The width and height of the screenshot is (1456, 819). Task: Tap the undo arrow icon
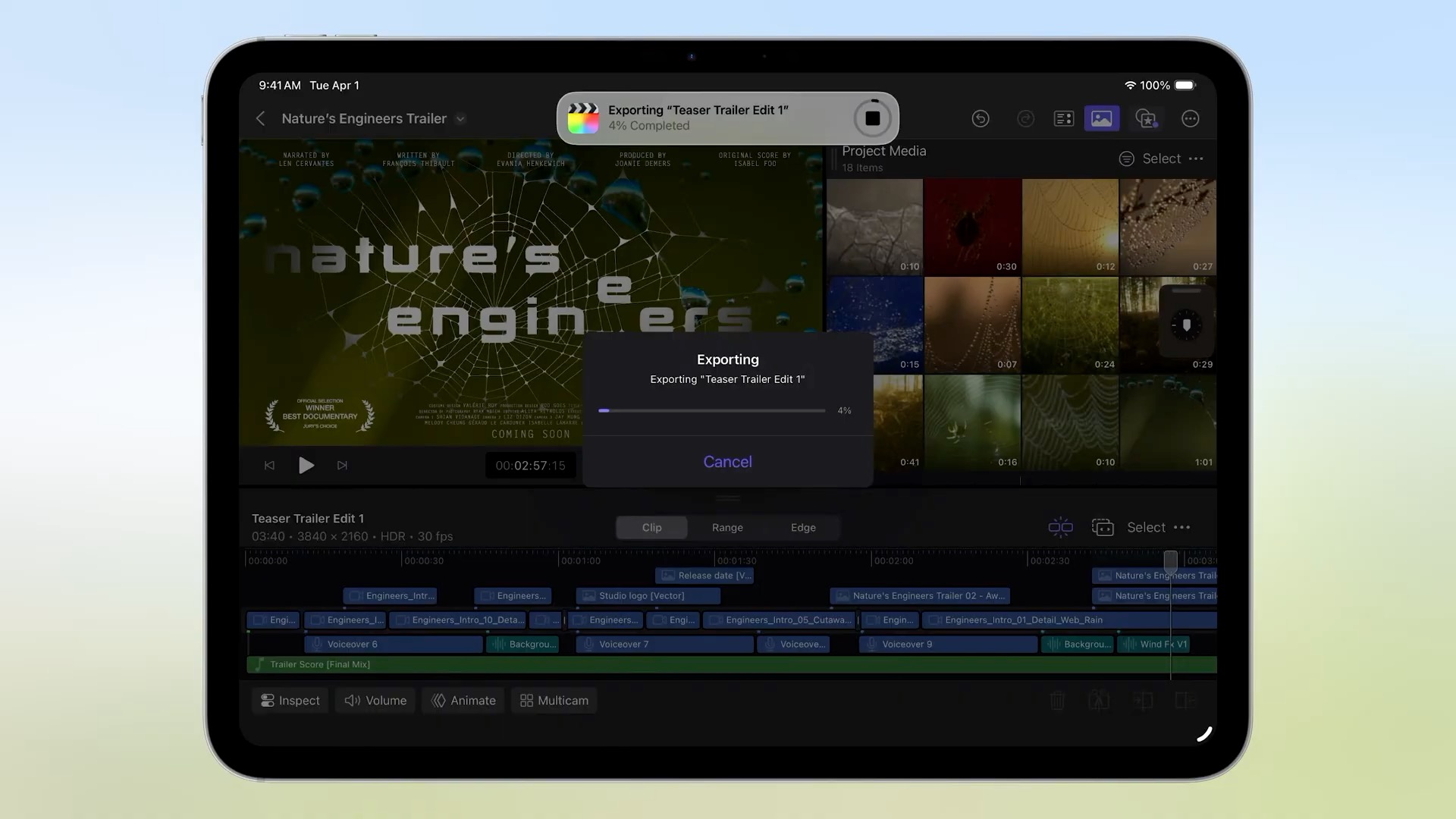(x=981, y=118)
